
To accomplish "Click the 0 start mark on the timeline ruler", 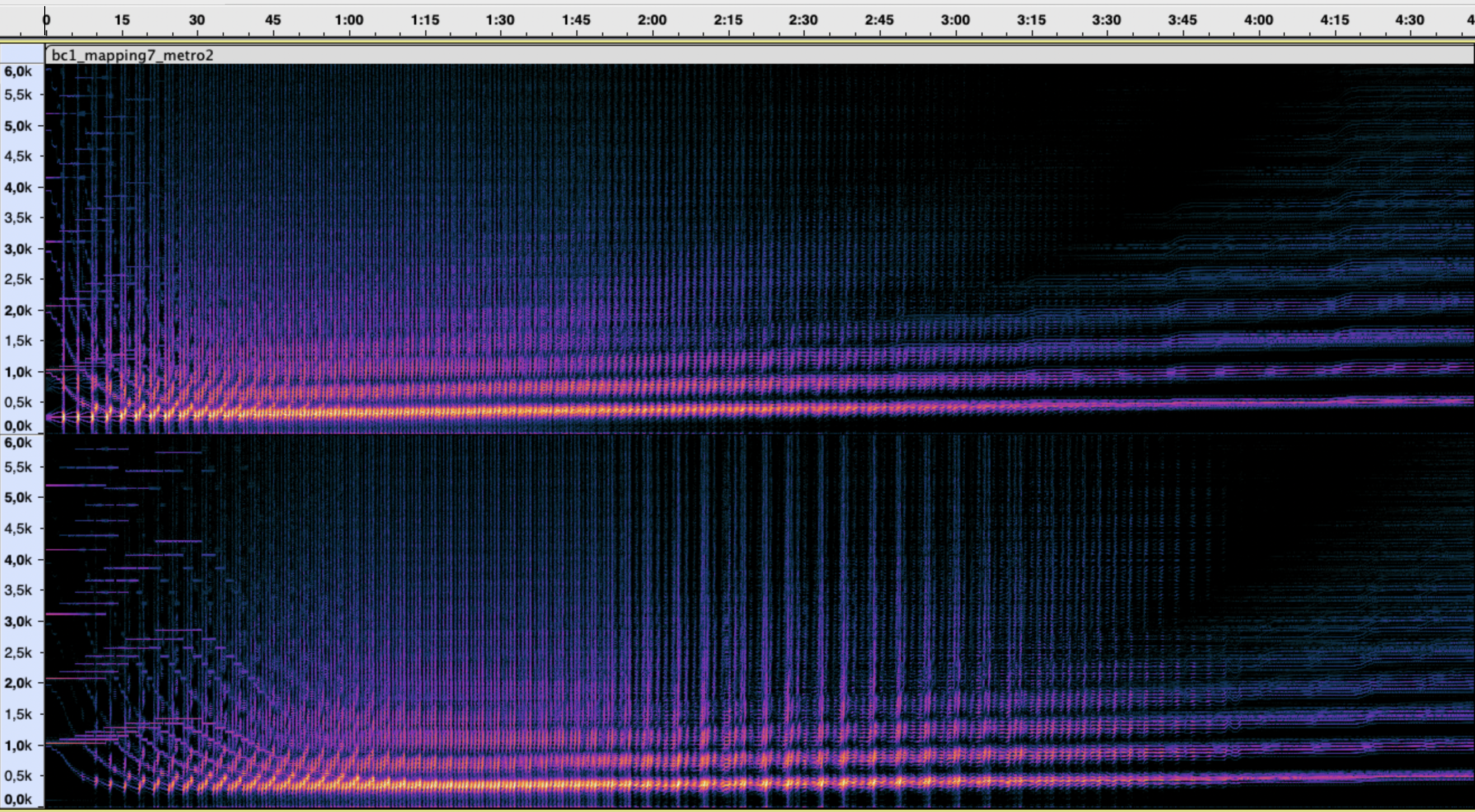I will (47, 20).
